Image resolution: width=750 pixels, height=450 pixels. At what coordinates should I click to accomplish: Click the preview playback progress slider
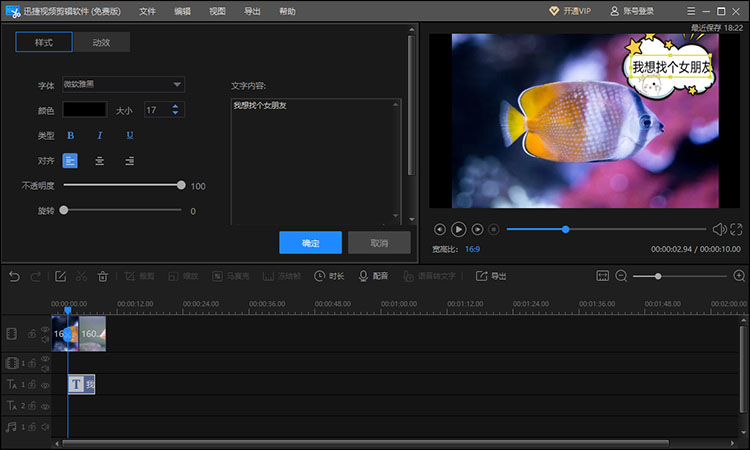tap(606, 230)
